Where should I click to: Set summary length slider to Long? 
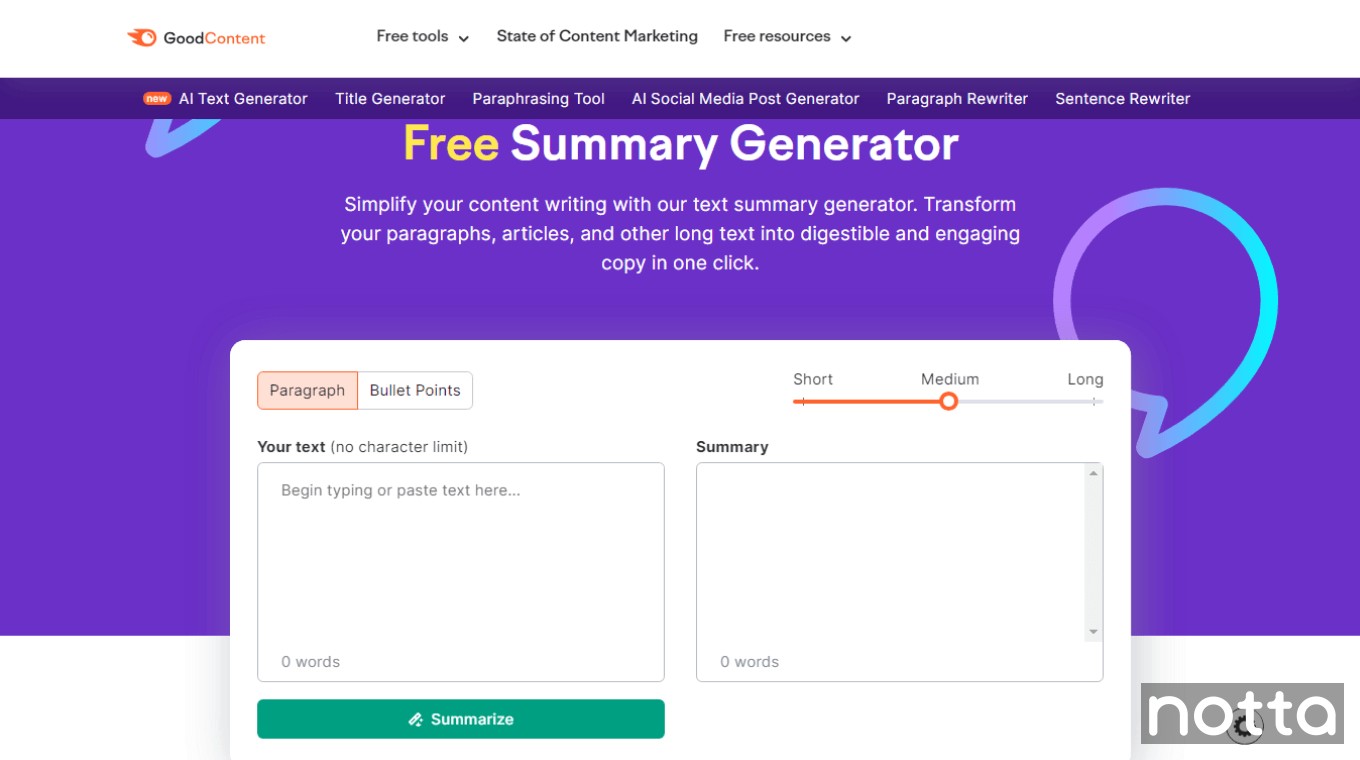pyautogui.click(x=1092, y=401)
